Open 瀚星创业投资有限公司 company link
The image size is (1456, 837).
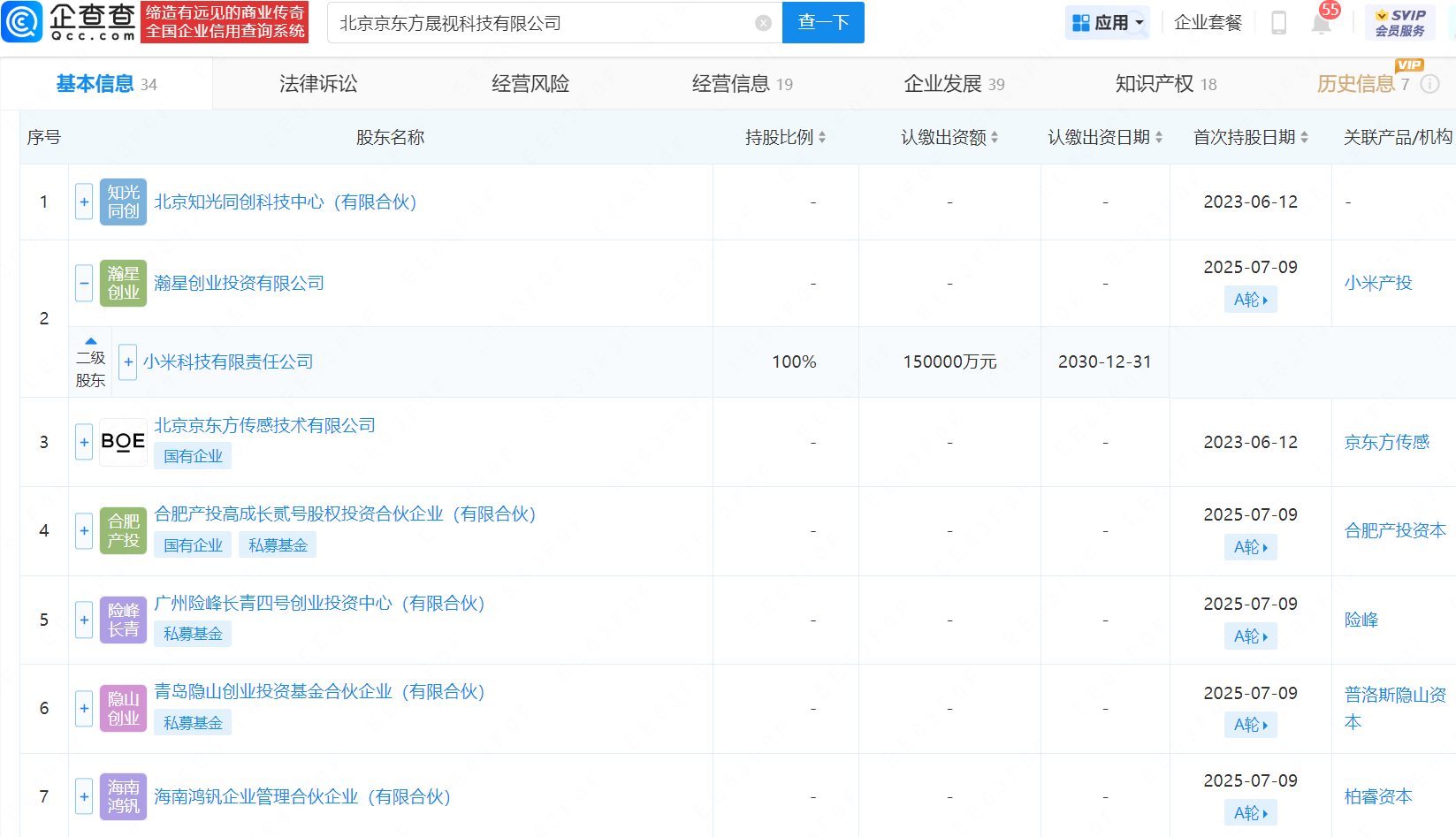239,283
